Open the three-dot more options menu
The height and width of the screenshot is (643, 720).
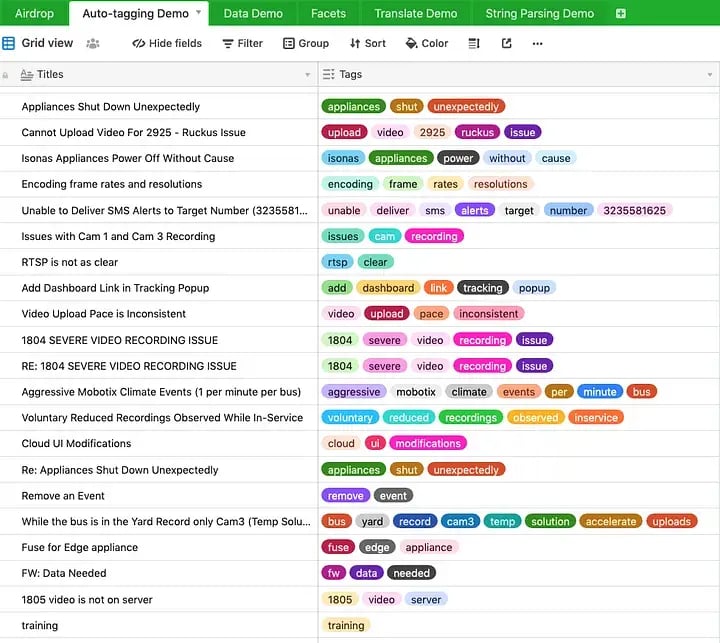(x=537, y=44)
